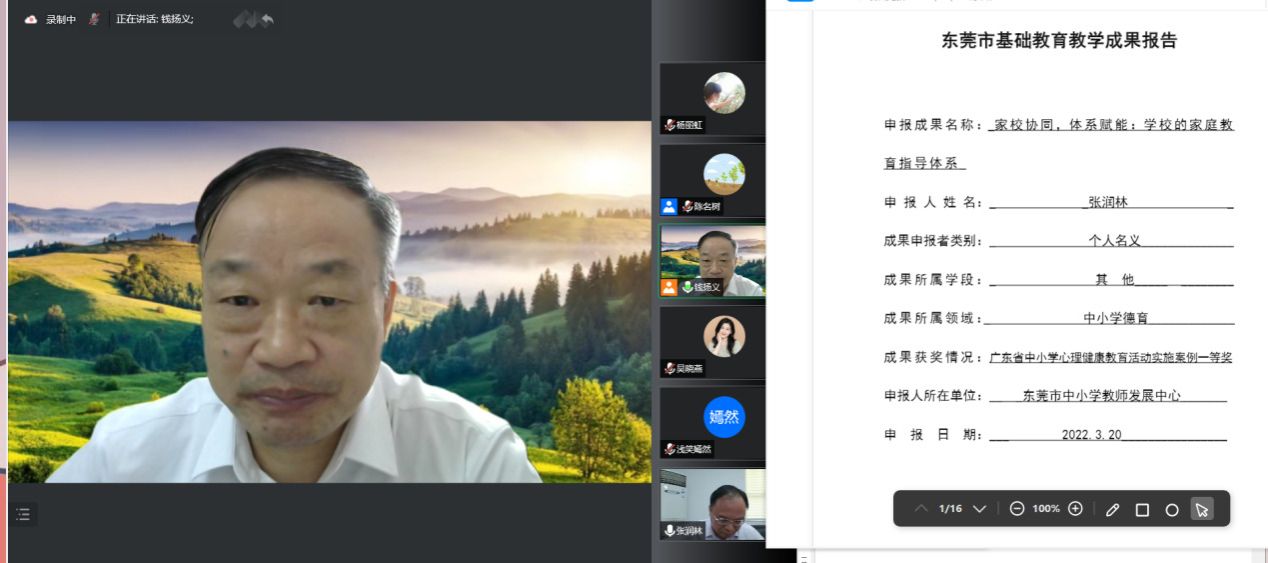The width and height of the screenshot is (1268, 563).
Task: Select 浅笑嫣然's avatar tile
Action: 712,423
